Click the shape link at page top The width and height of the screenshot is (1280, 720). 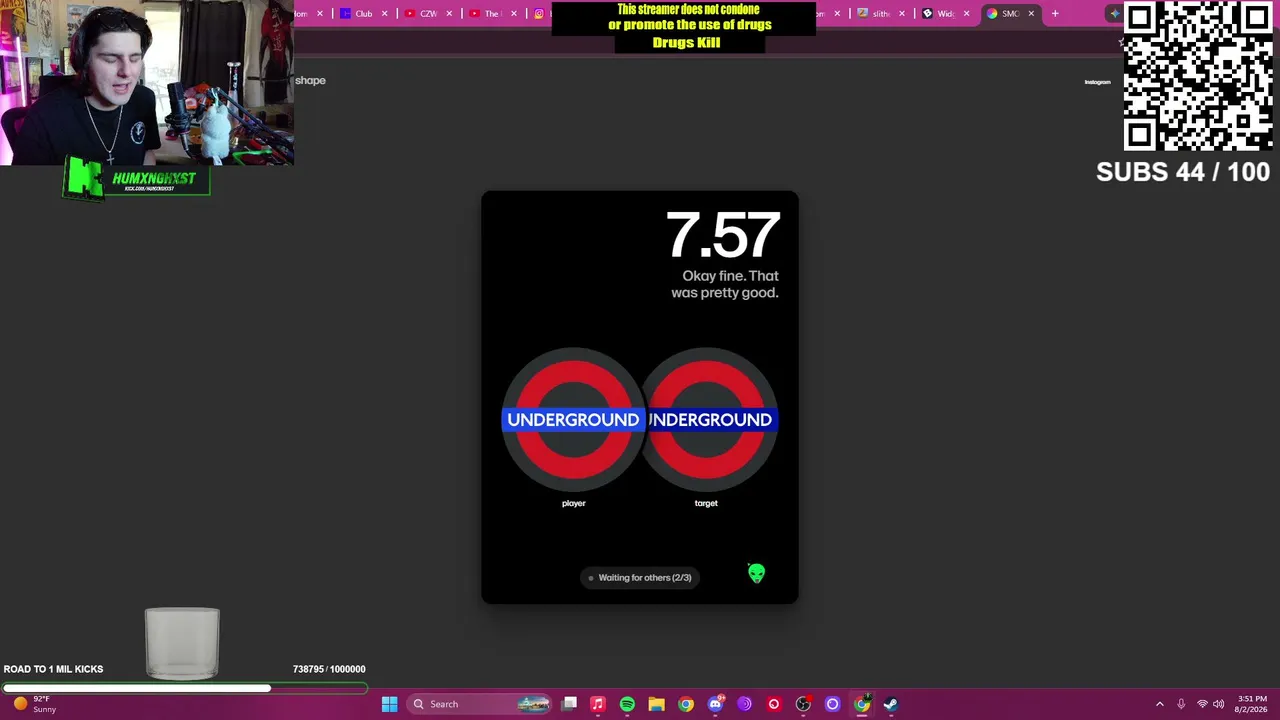310,80
